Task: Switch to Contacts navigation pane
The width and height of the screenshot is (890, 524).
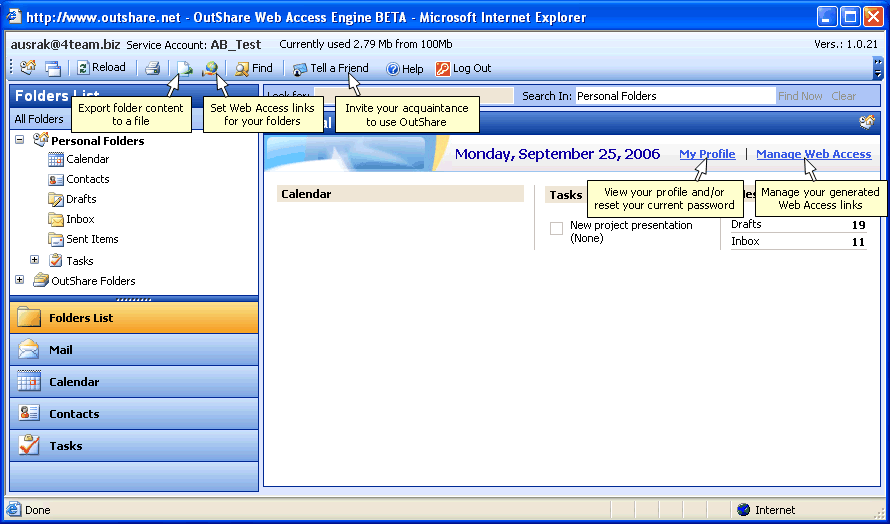Action: click(134, 413)
